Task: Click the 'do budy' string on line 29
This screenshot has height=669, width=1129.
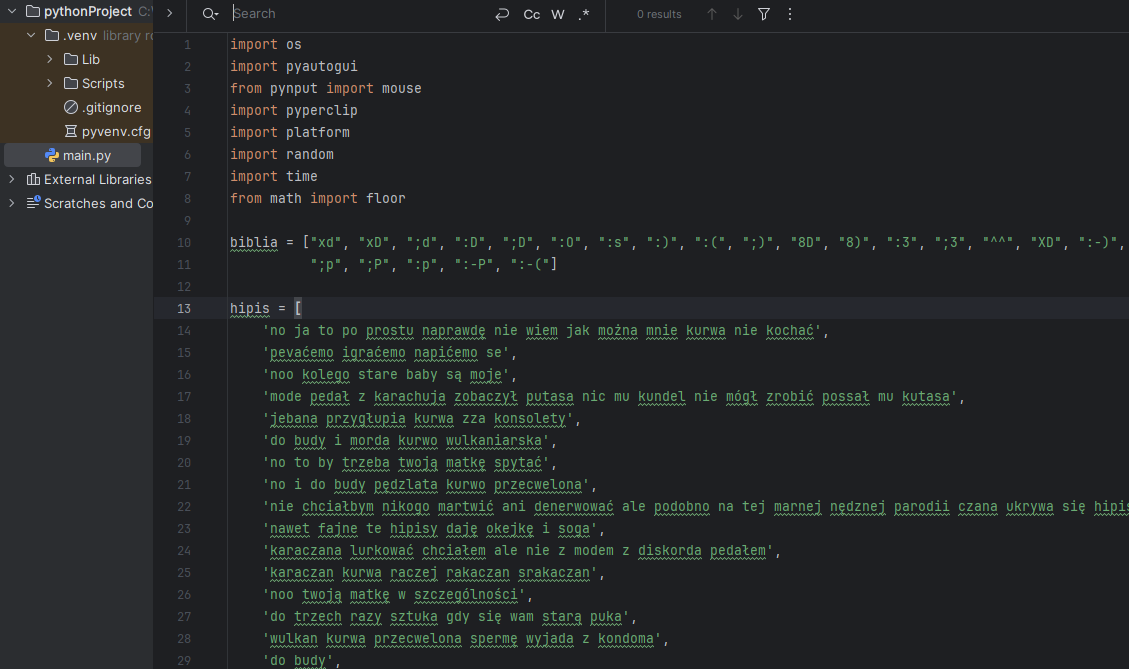Action: (x=297, y=661)
